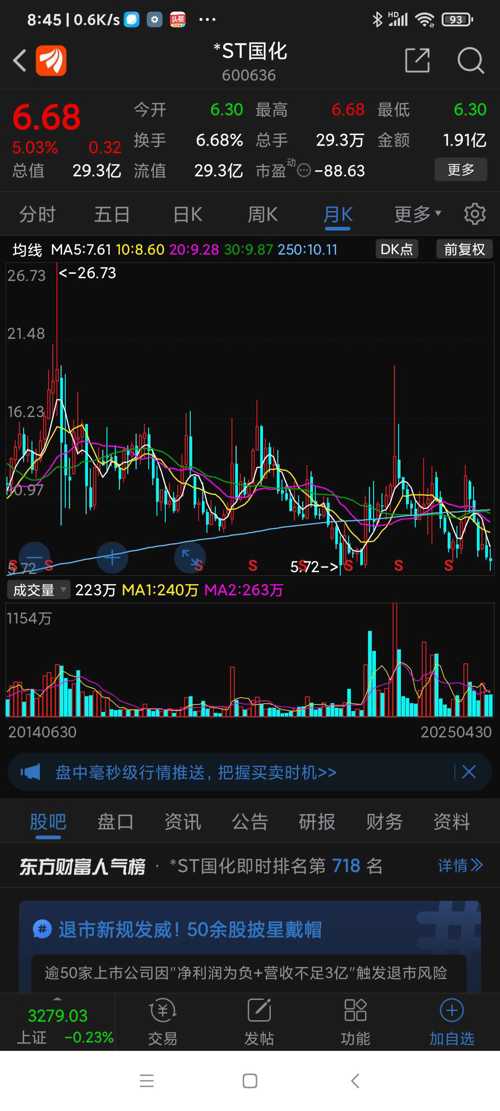Click the chart zoom-out minus icon
This screenshot has width=500, height=1111.
35,557
